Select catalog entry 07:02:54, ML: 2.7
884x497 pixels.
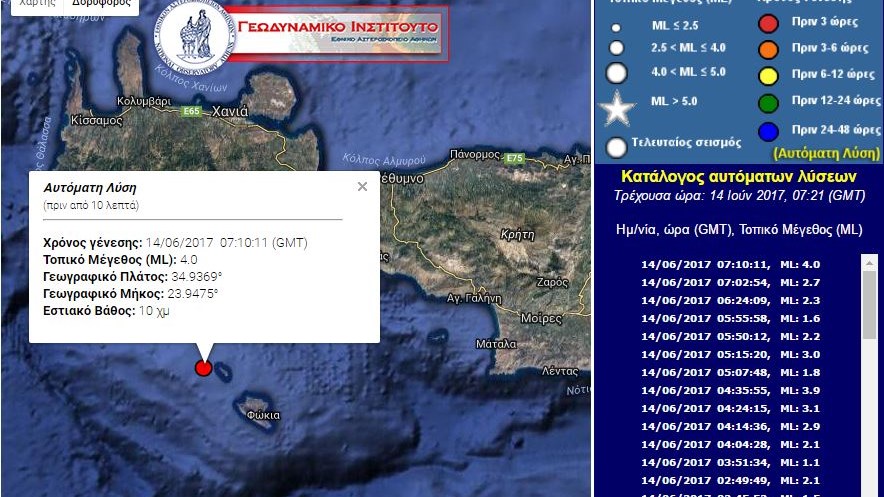pyautogui.click(x=731, y=282)
